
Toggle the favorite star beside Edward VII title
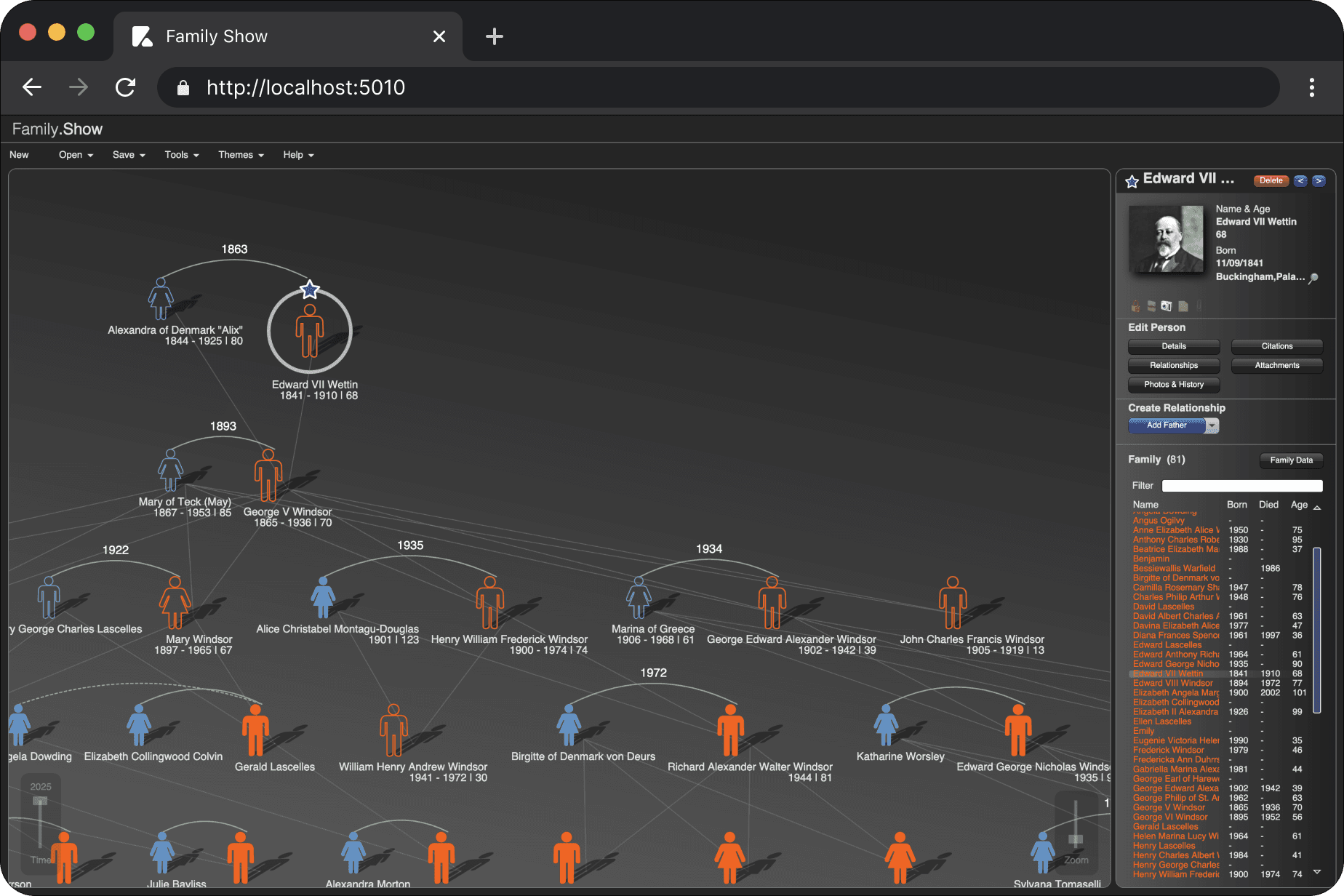[1132, 182]
